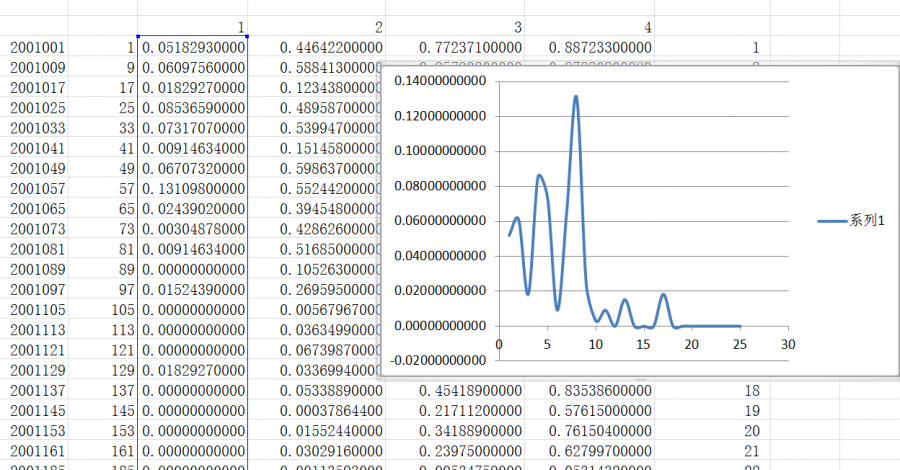
Task: Click header cell 2 above second data column
Action: click(317, 26)
